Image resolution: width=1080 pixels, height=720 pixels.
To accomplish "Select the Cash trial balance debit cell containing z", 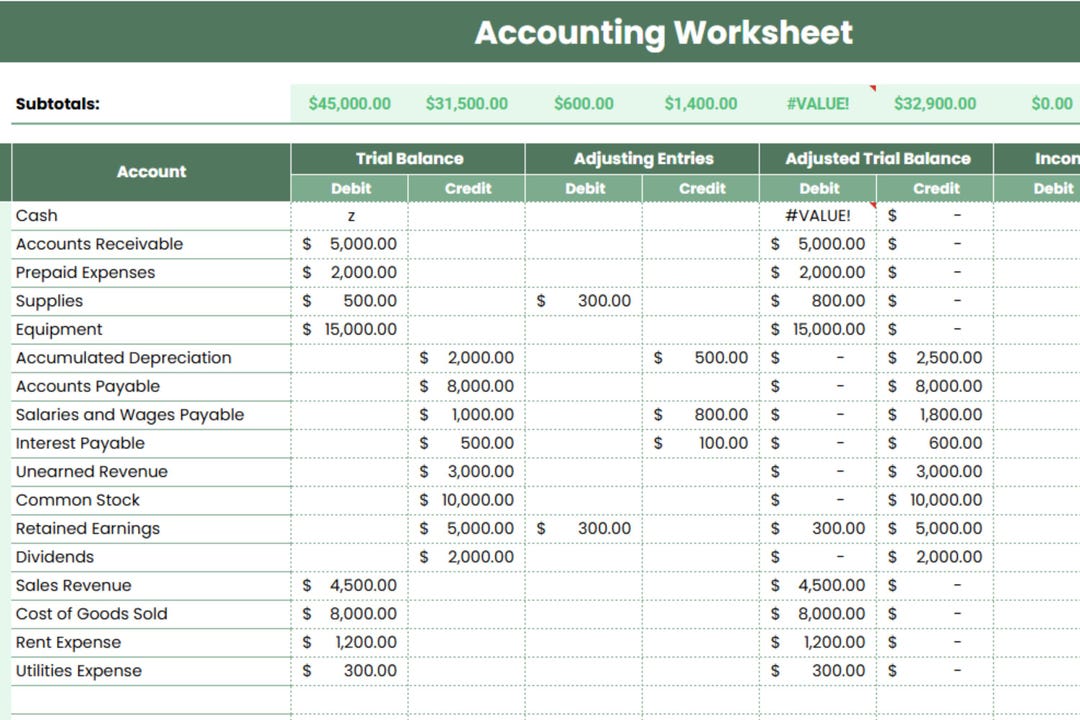I will click(350, 216).
